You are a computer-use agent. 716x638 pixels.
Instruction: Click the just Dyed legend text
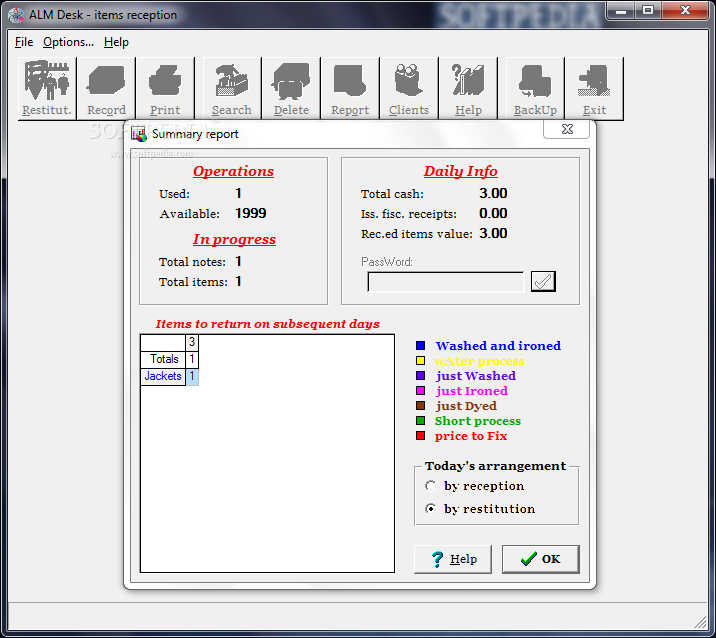466,406
